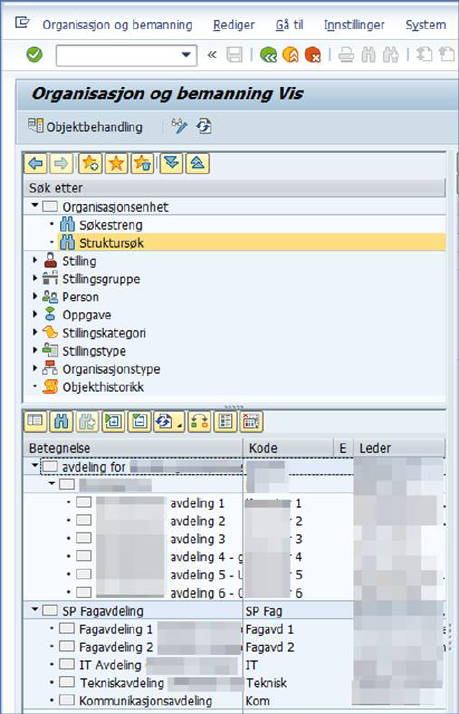Select the highlighted Struktursøk option

click(x=112, y=243)
